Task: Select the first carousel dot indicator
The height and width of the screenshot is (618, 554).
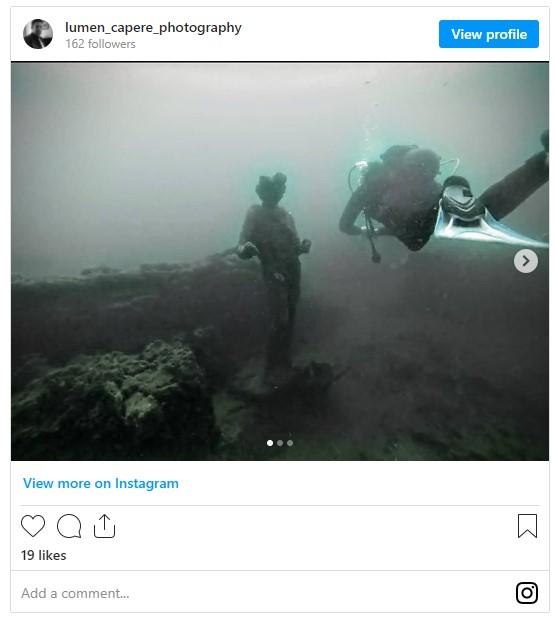Action: [270, 443]
